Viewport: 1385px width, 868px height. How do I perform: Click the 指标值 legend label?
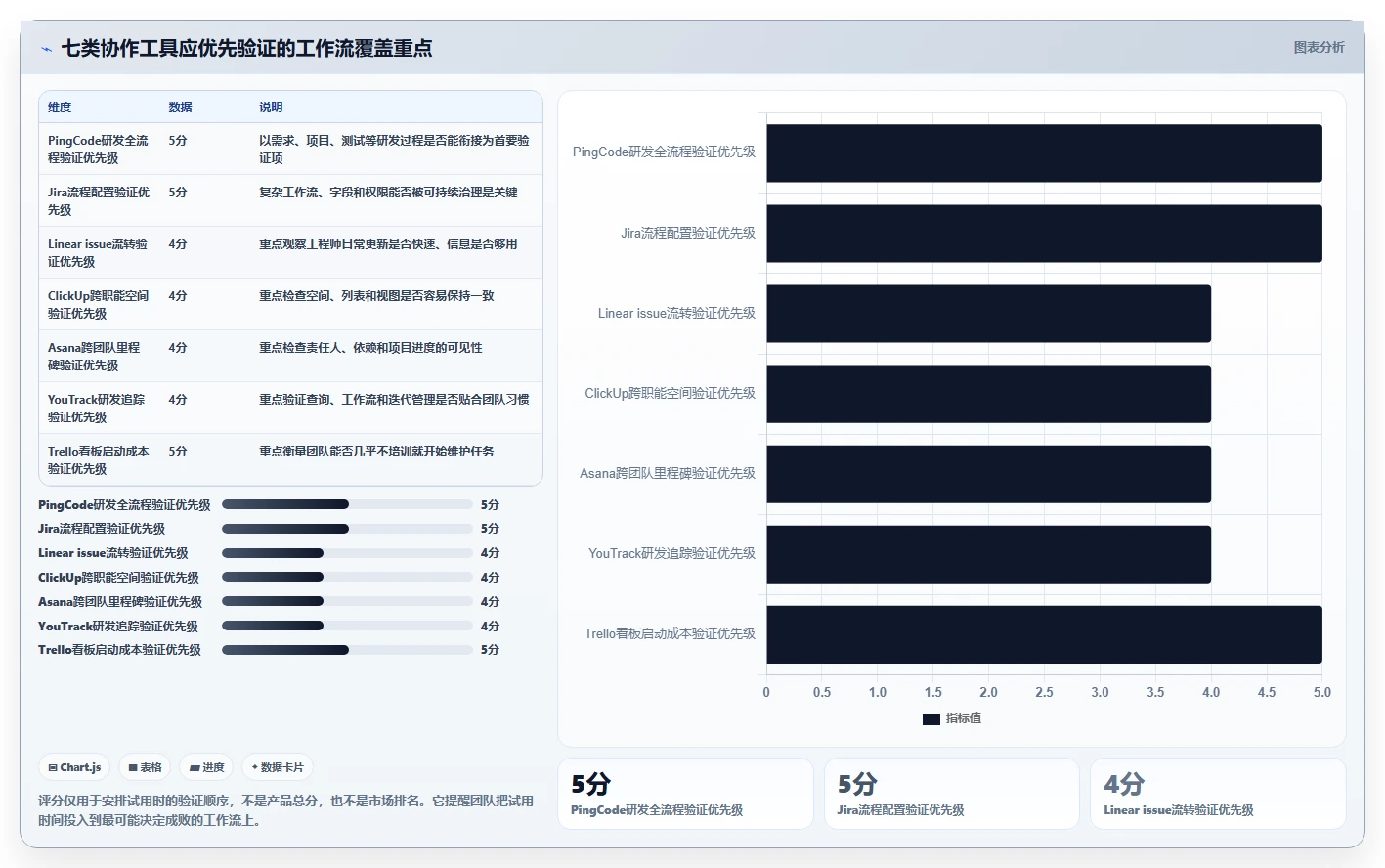coord(964,718)
